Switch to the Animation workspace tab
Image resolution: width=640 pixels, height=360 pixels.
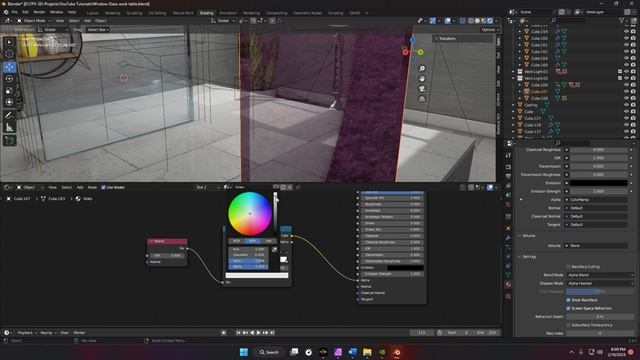coord(228,13)
